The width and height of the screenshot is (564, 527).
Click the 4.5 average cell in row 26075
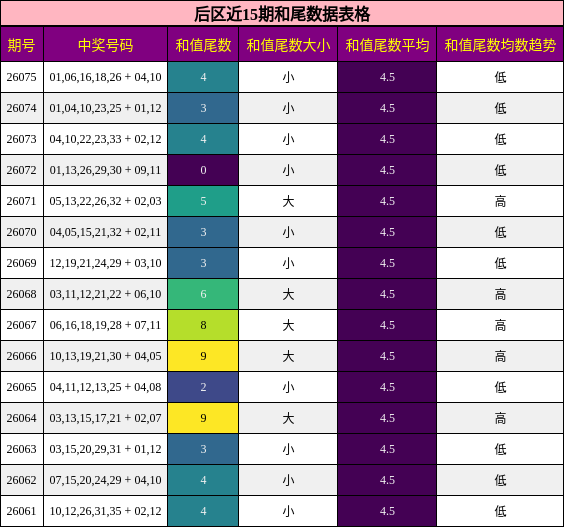(x=387, y=77)
